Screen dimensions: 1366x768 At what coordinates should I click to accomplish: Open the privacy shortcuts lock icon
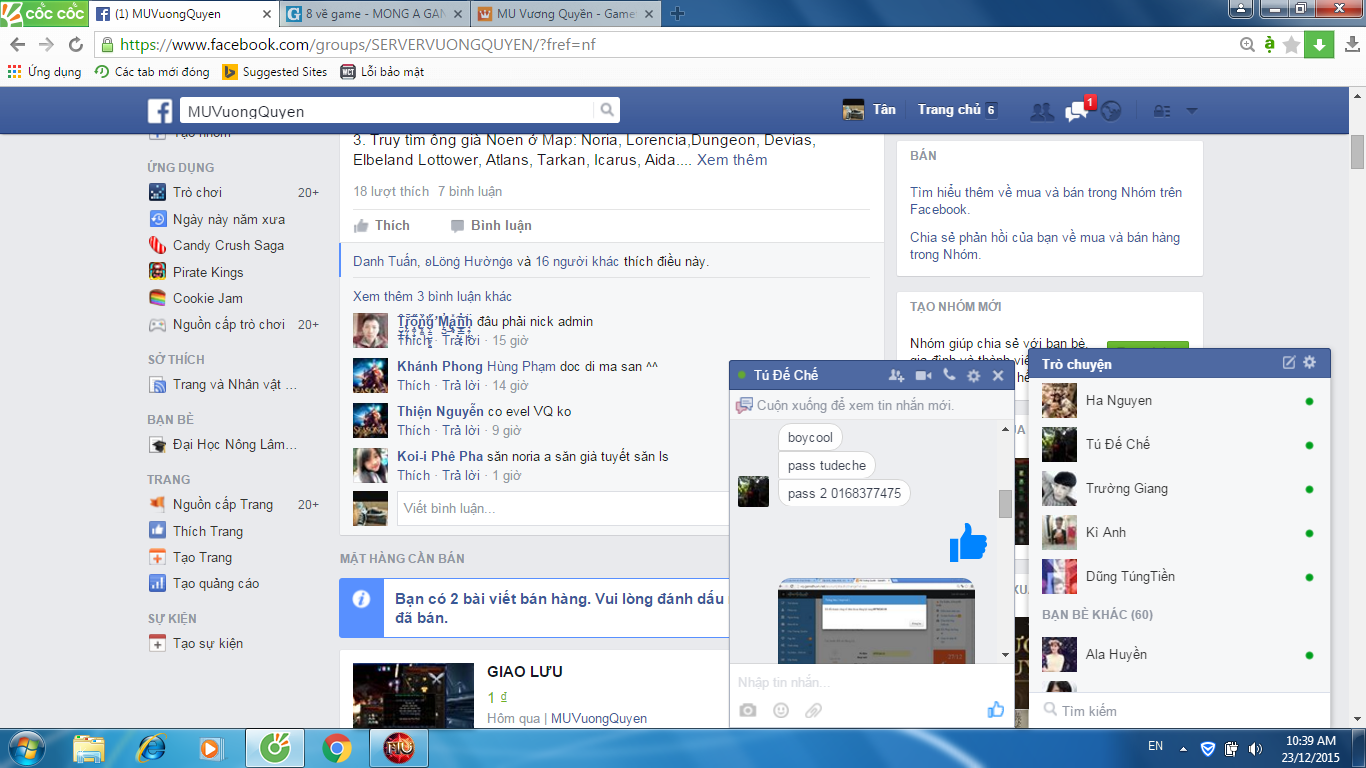click(x=1161, y=111)
